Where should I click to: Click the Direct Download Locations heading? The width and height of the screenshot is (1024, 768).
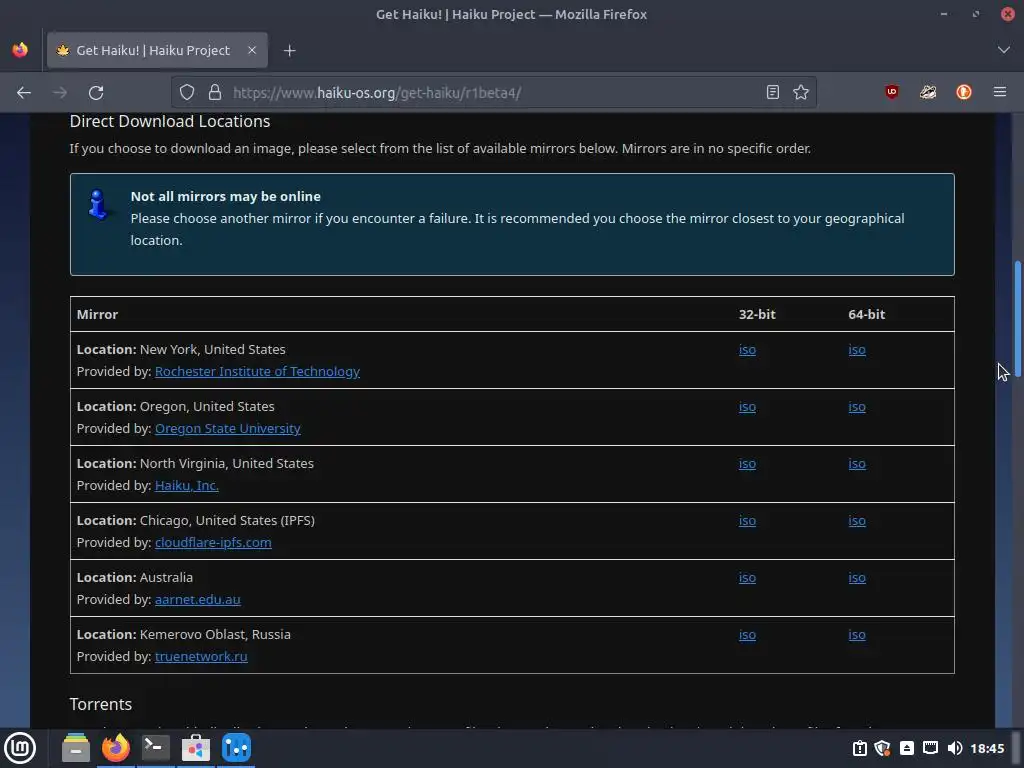coord(170,121)
